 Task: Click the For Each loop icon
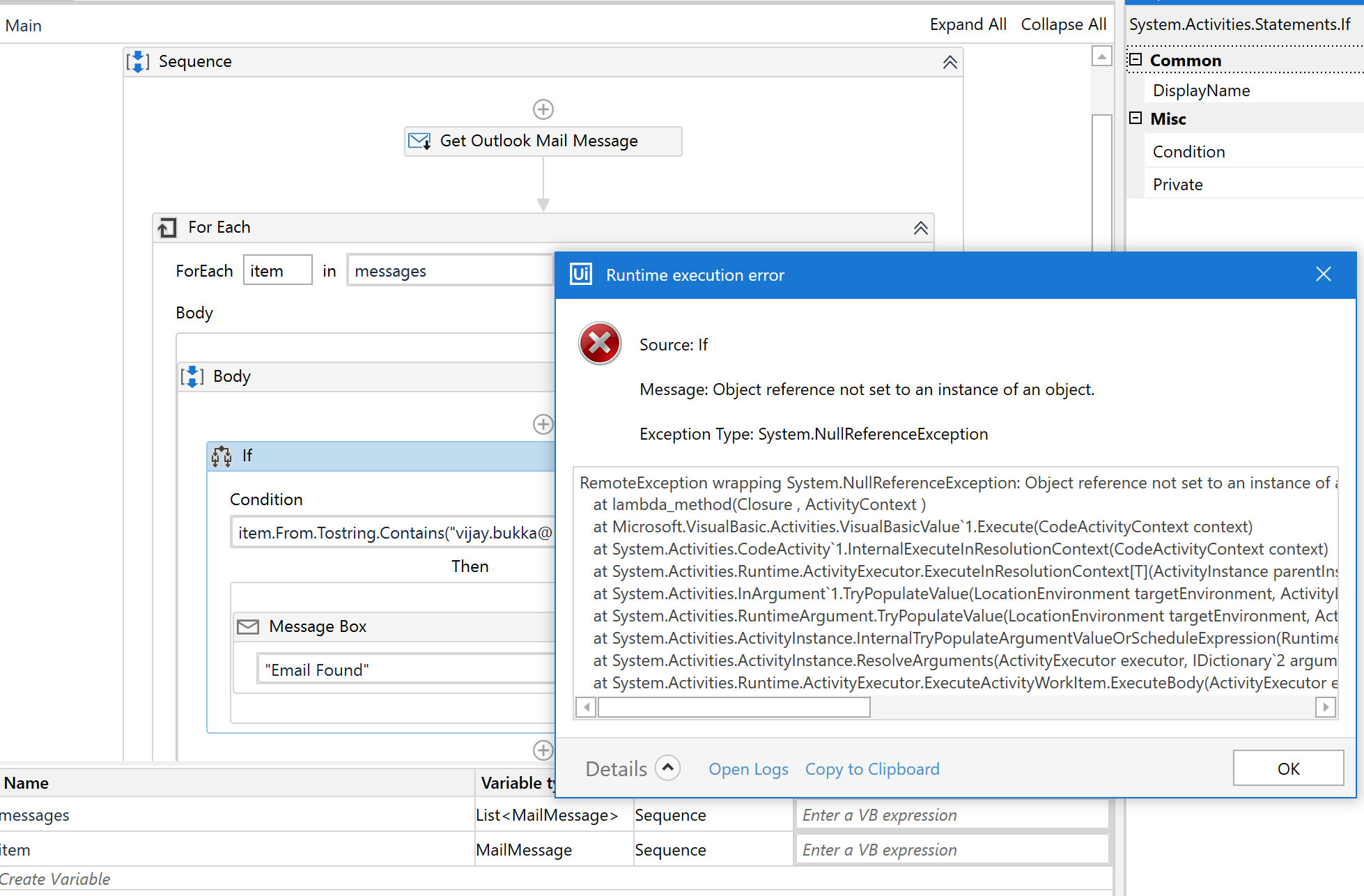click(167, 228)
